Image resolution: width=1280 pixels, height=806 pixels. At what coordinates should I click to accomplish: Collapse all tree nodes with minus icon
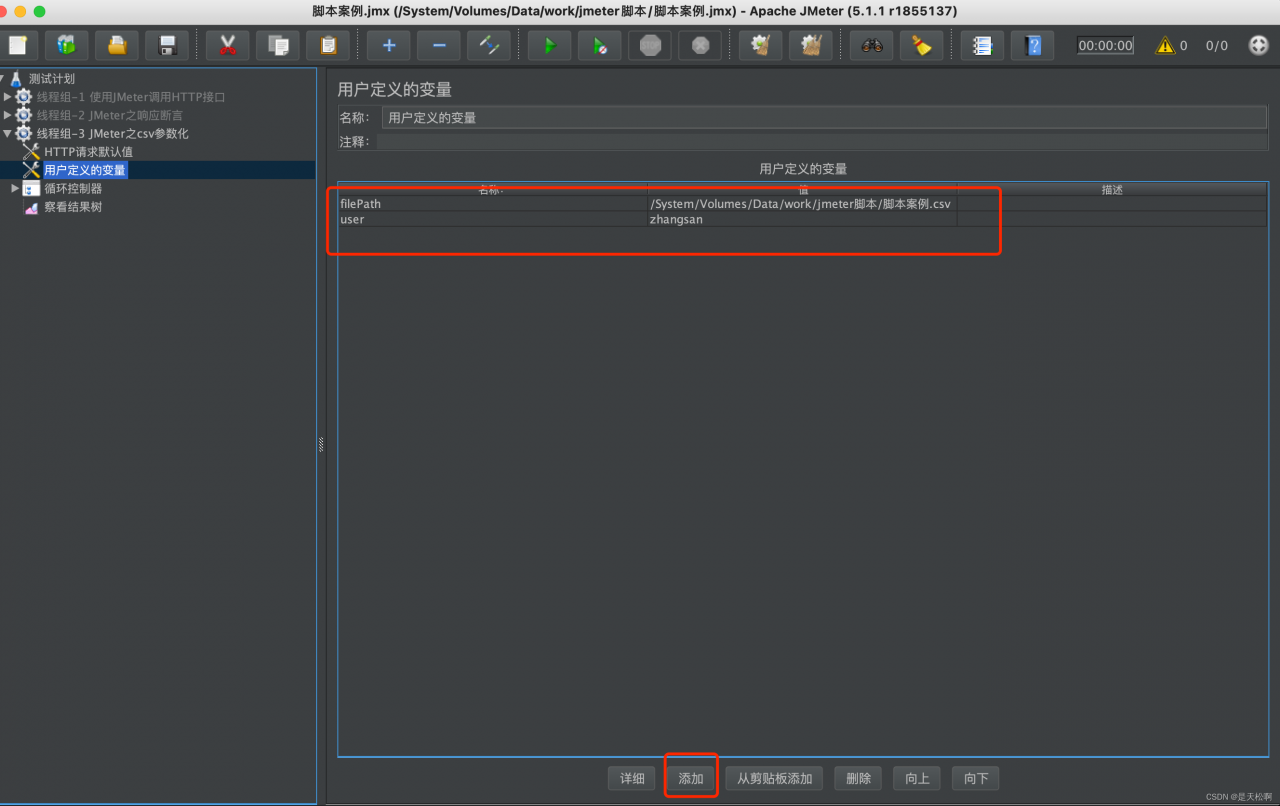tap(439, 45)
